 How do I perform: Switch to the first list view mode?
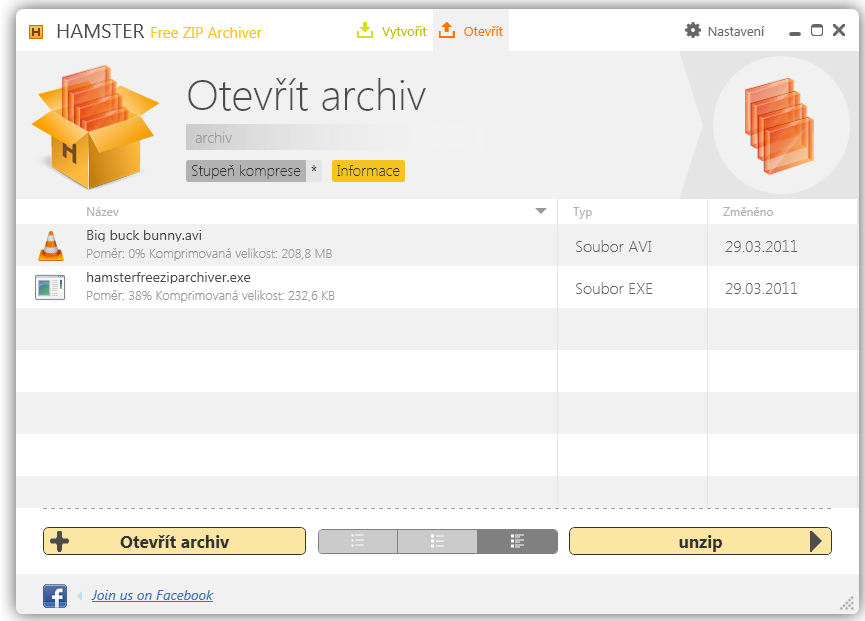coord(357,541)
